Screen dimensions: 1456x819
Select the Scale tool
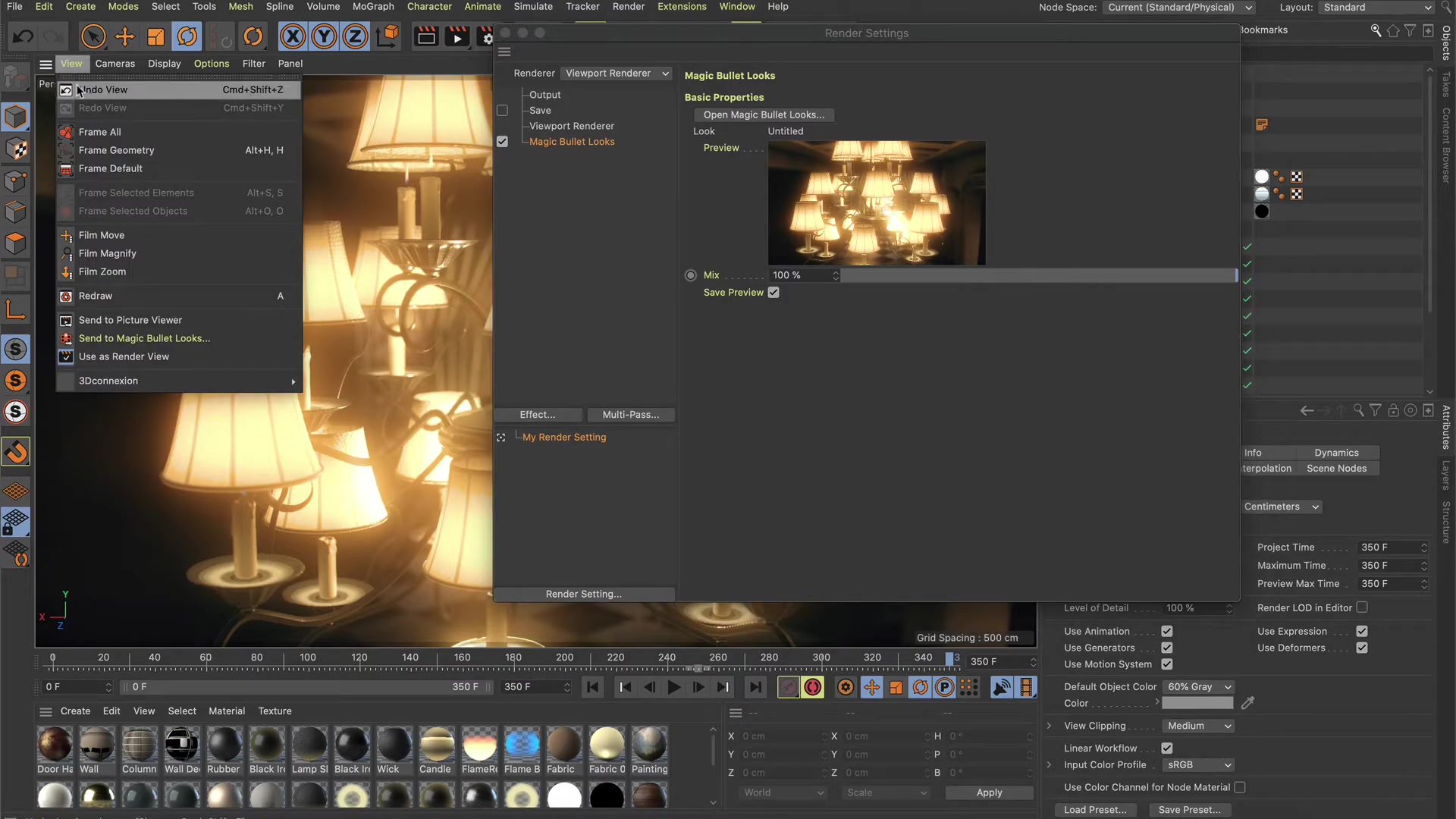click(155, 36)
